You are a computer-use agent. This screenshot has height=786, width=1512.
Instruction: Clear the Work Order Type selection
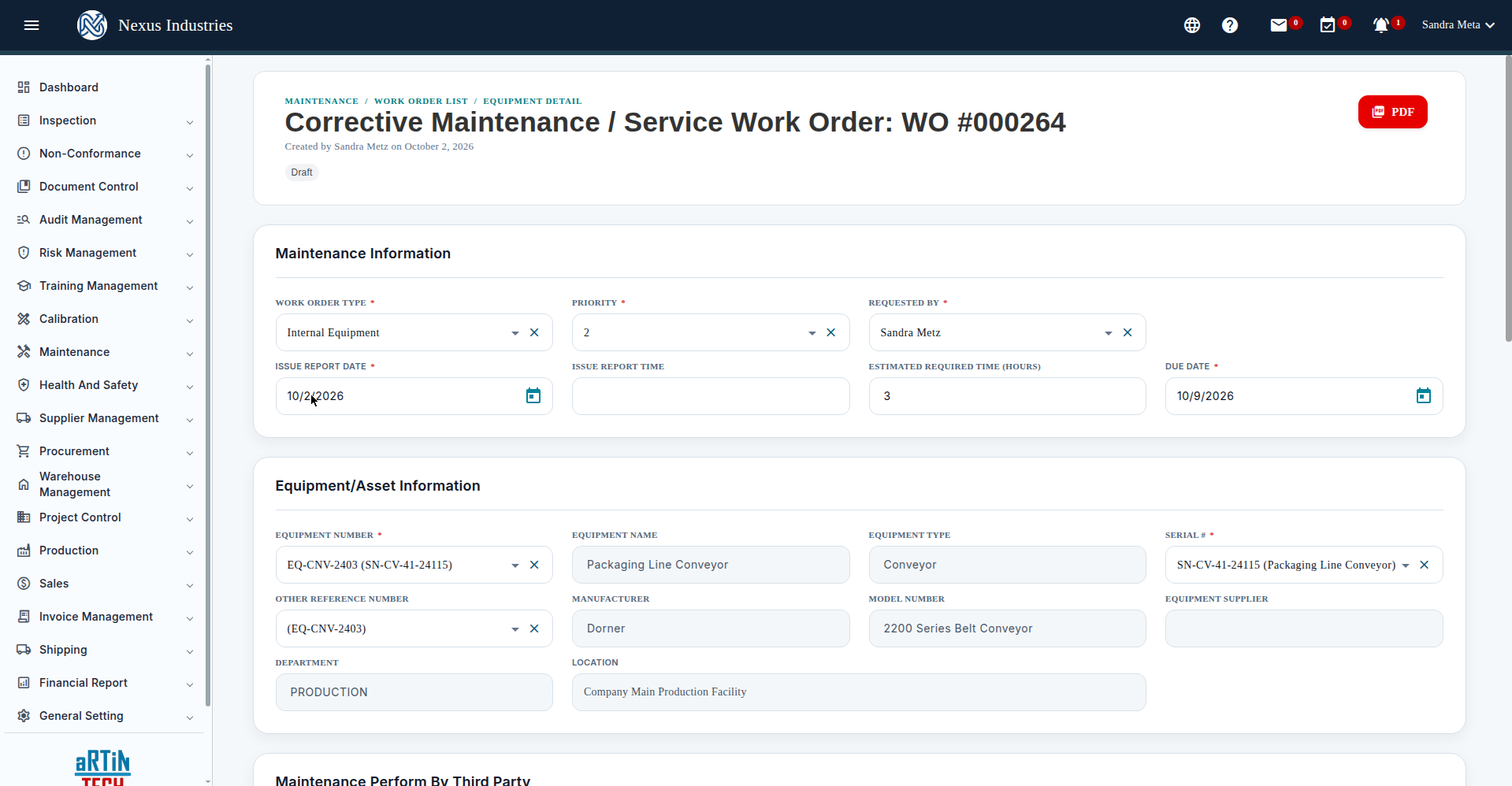point(534,332)
